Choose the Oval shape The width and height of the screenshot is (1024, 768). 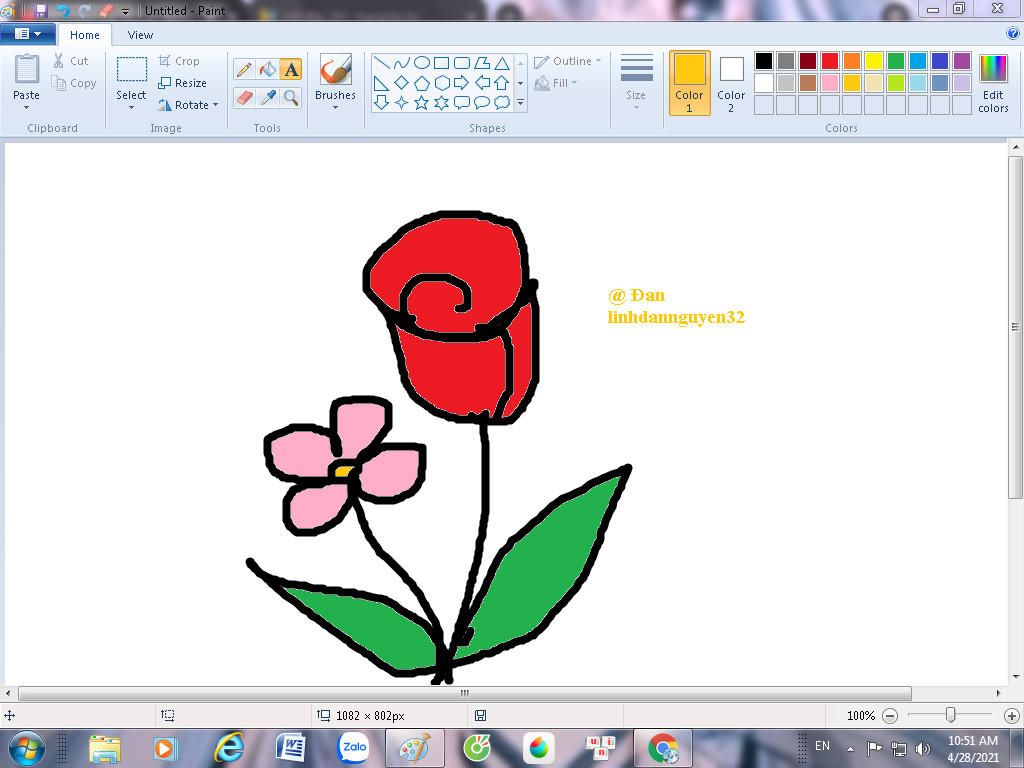coord(422,63)
